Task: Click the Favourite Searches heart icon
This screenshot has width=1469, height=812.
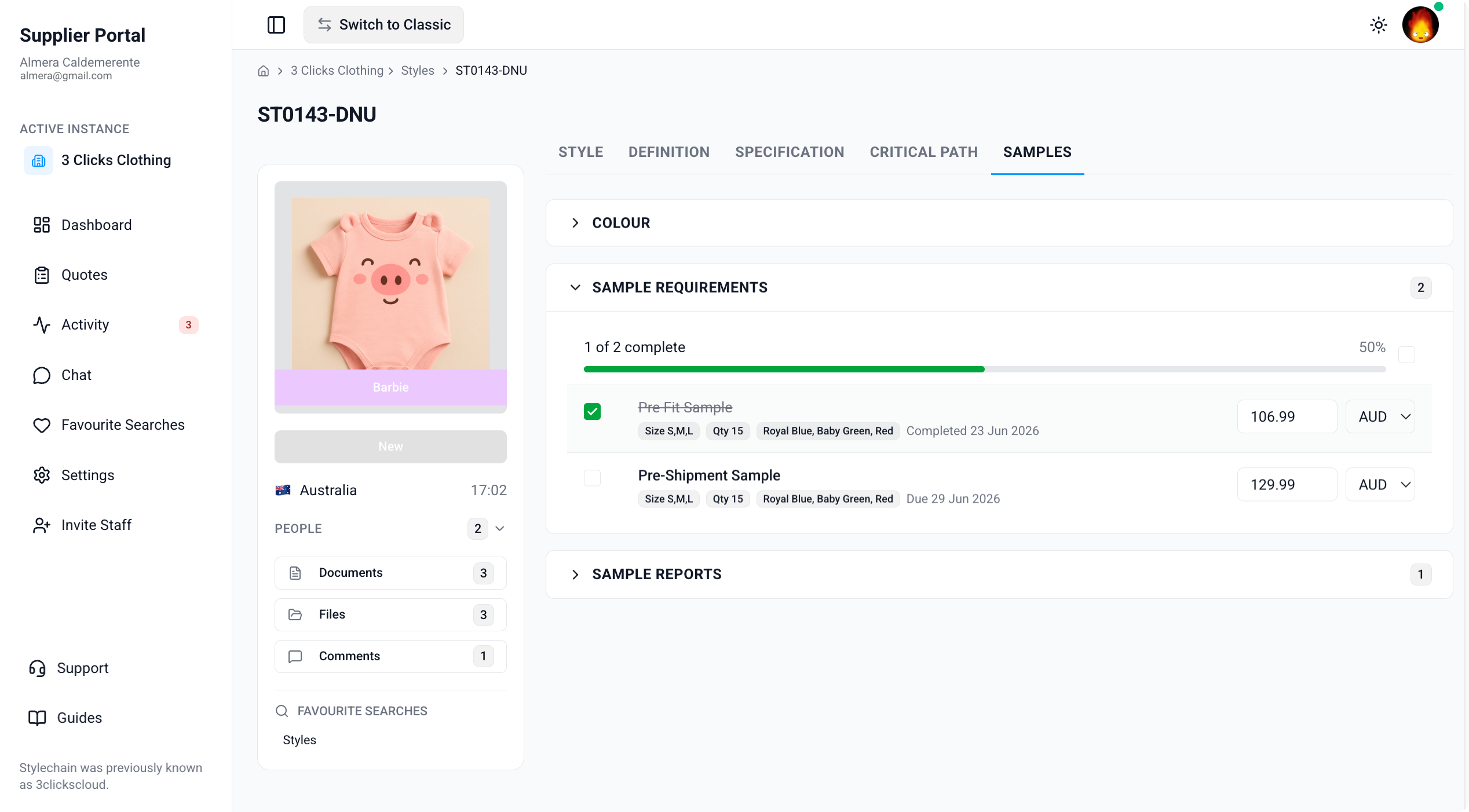Action: click(x=42, y=425)
